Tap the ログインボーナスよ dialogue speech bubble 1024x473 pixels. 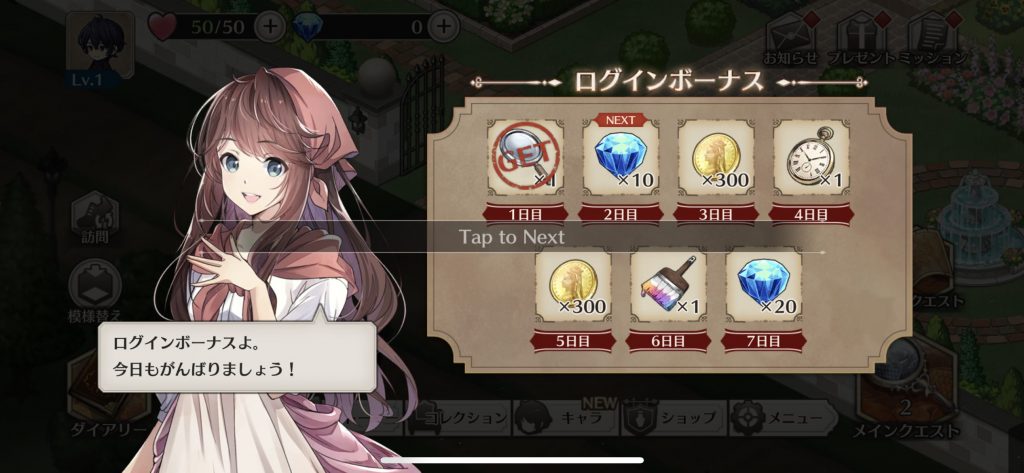tap(238, 356)
